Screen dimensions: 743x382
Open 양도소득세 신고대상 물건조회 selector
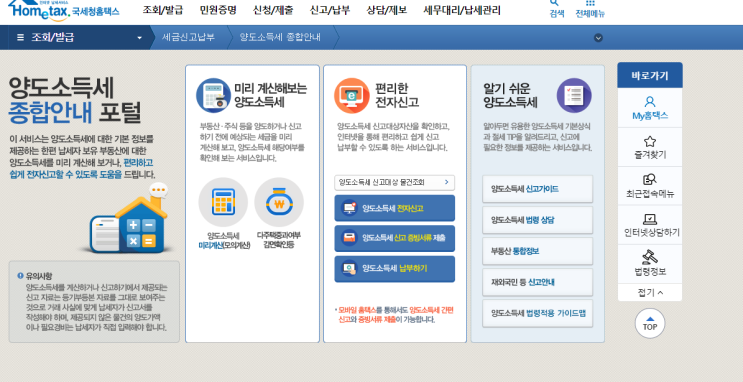click(394, 182)
